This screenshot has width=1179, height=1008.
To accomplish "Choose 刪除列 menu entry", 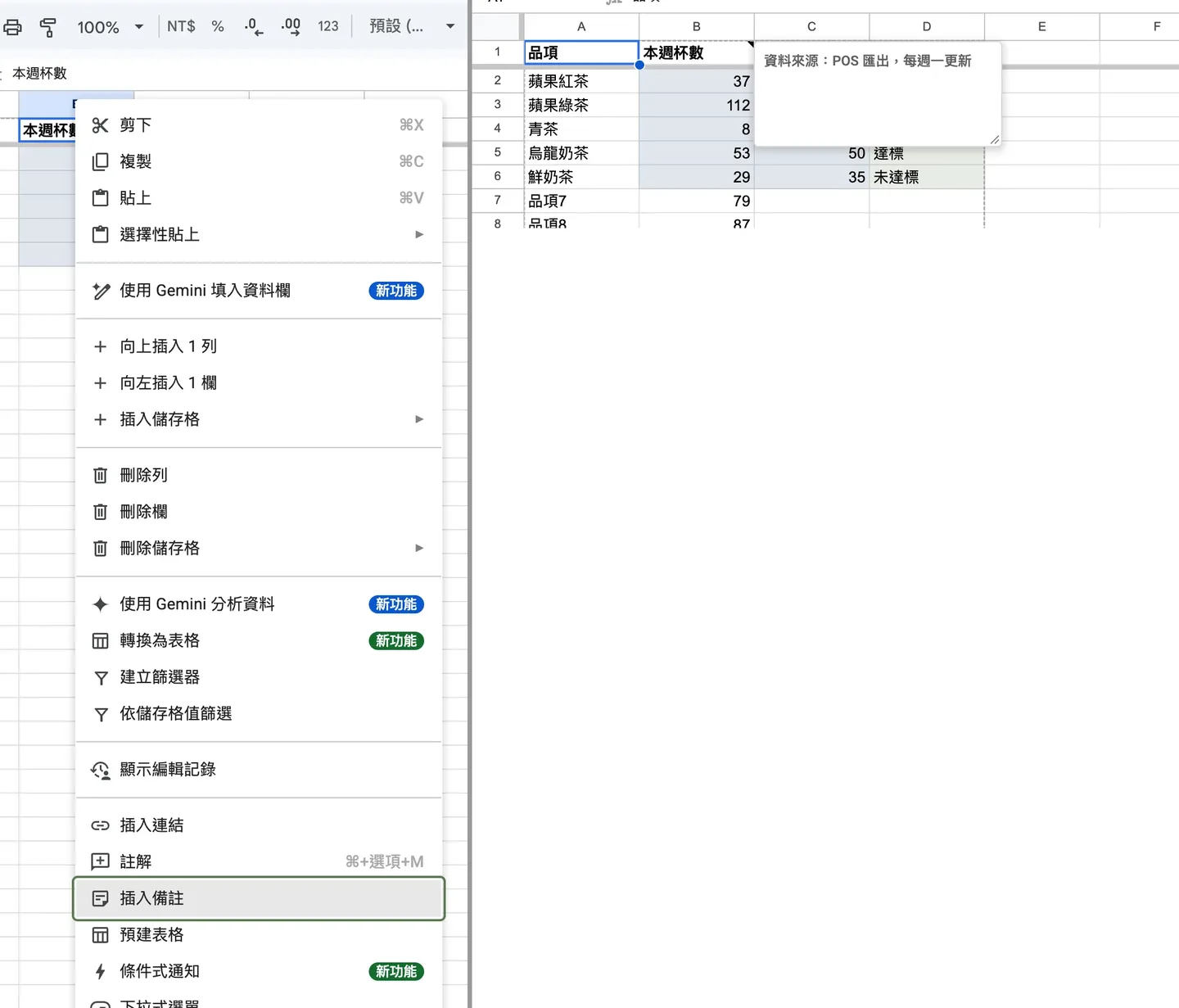I will coord(259,475).
